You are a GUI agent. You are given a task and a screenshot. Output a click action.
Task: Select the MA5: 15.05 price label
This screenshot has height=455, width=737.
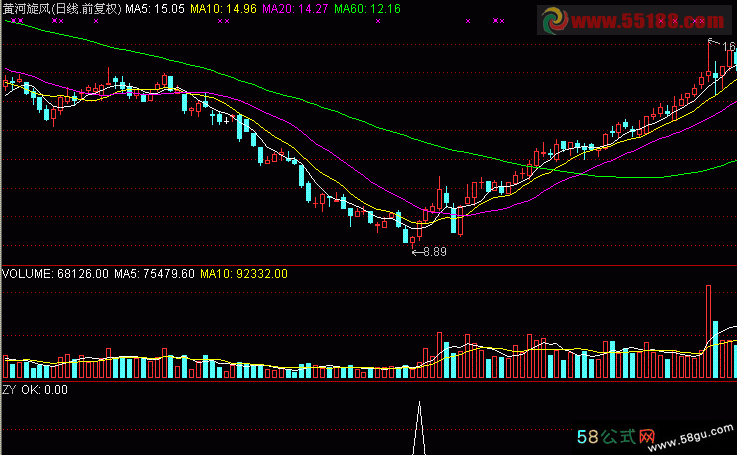coord(155,8)
